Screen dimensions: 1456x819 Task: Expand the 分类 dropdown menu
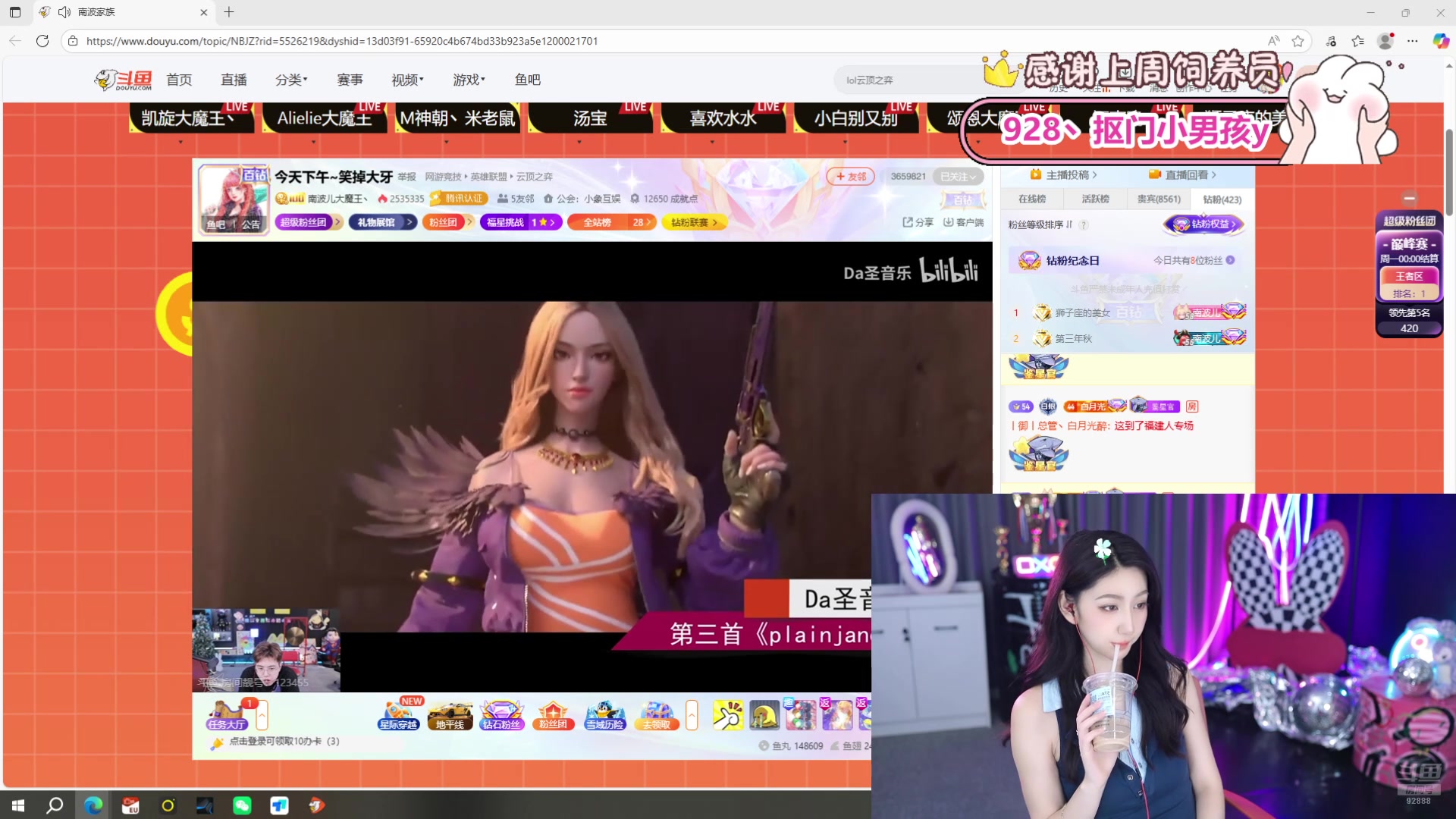(x=291, y=80)
